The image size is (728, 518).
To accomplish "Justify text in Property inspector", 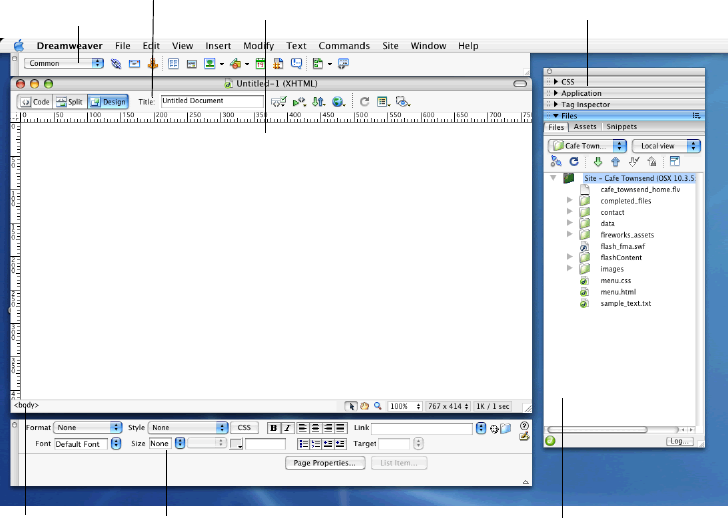I will pos(341,428).
